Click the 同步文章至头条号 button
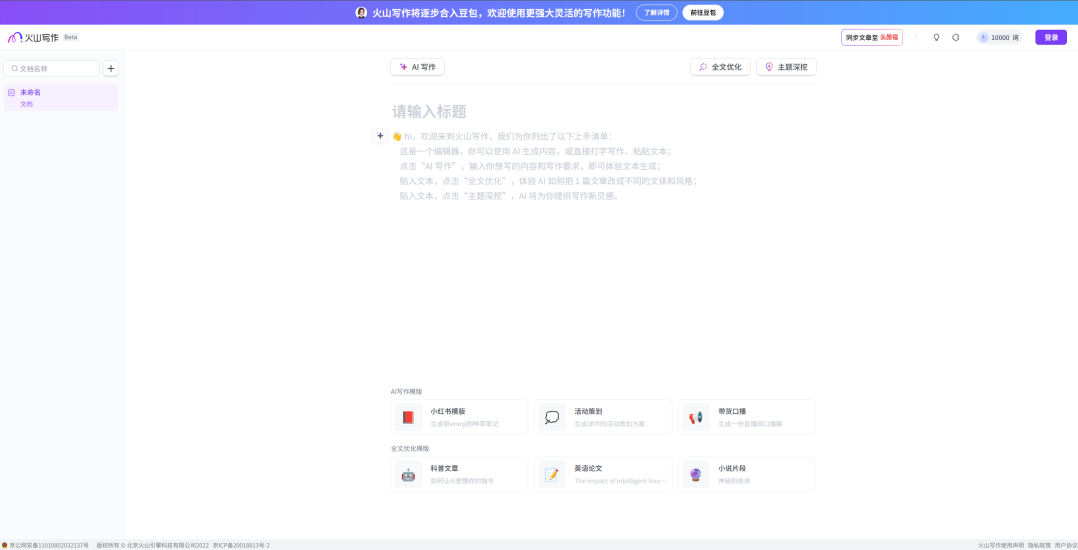1078x550 pixels. (872, 38)
